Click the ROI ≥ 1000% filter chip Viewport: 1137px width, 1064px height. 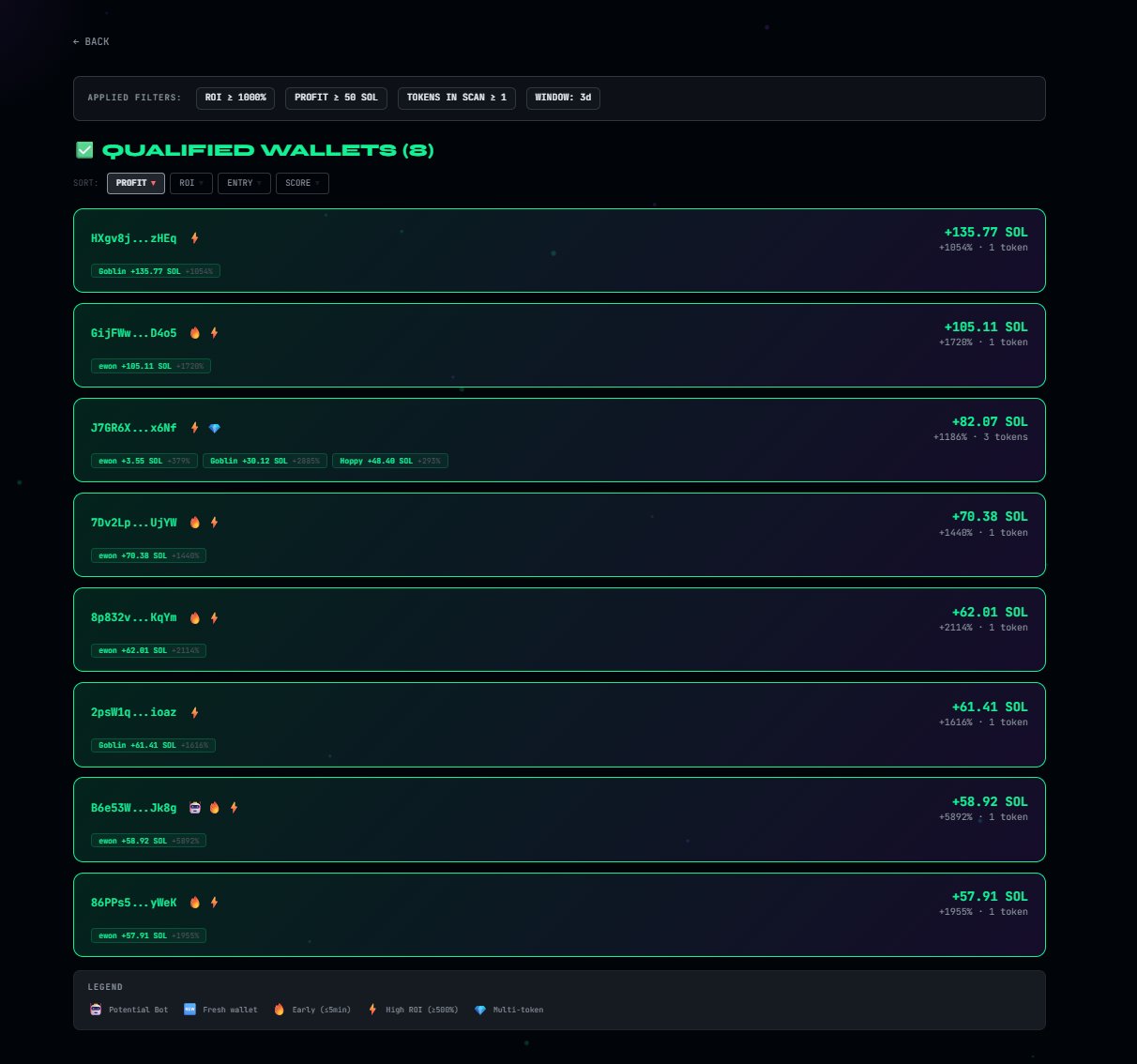[235, 98]
